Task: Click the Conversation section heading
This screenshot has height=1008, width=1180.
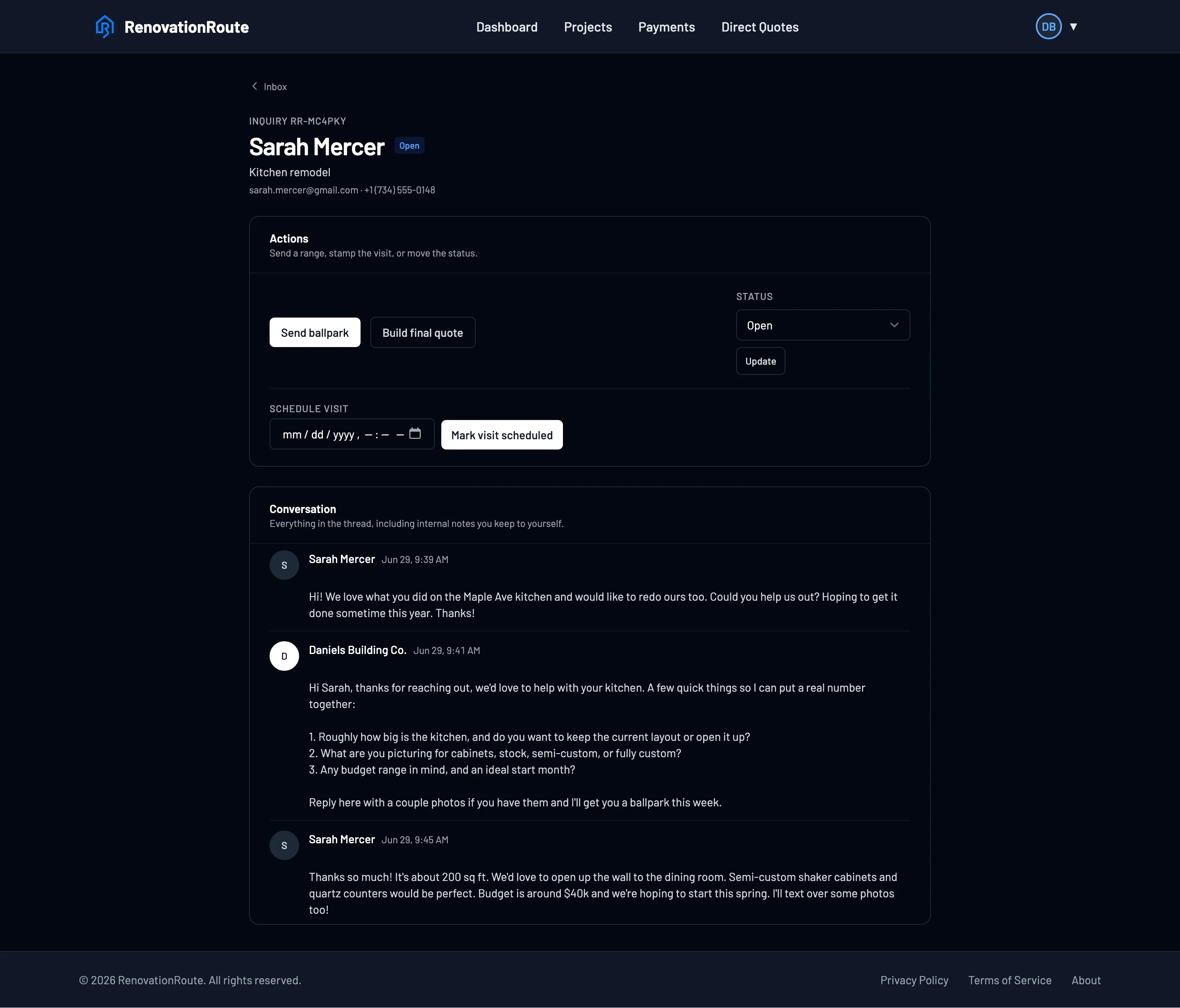Action: (x=302, y=509)
